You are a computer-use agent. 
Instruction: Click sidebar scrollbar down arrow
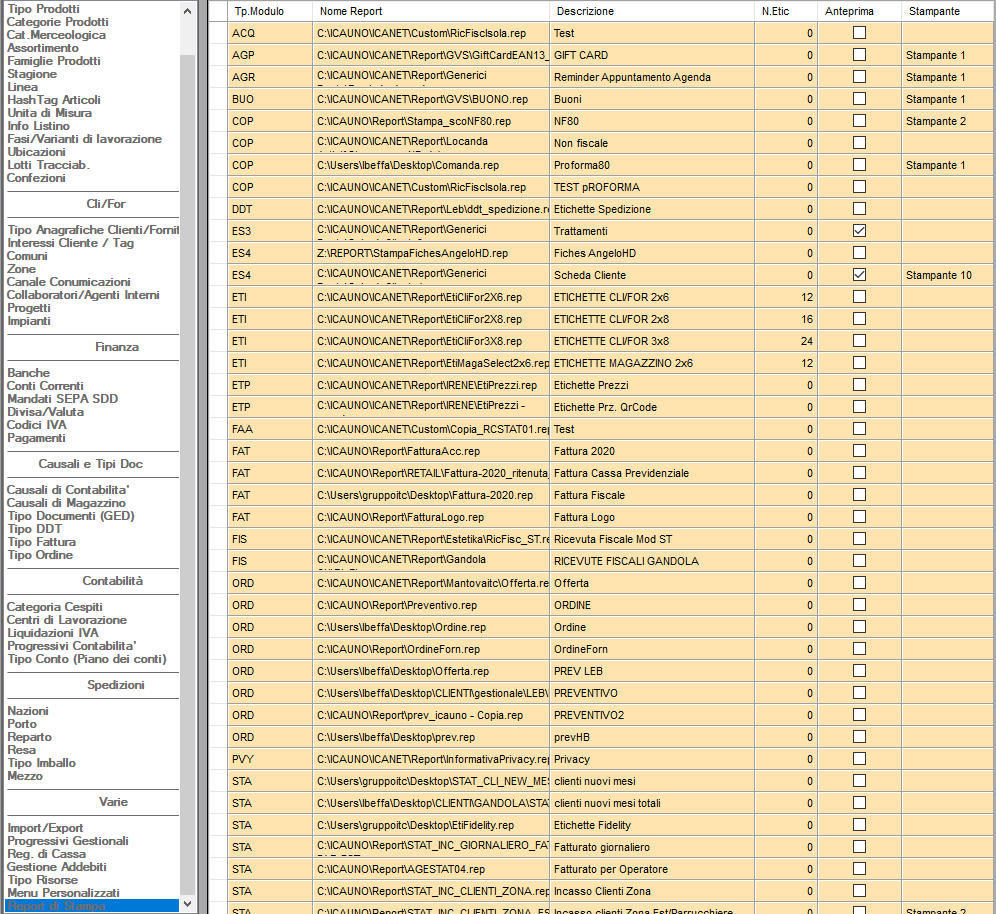[188, 905]
